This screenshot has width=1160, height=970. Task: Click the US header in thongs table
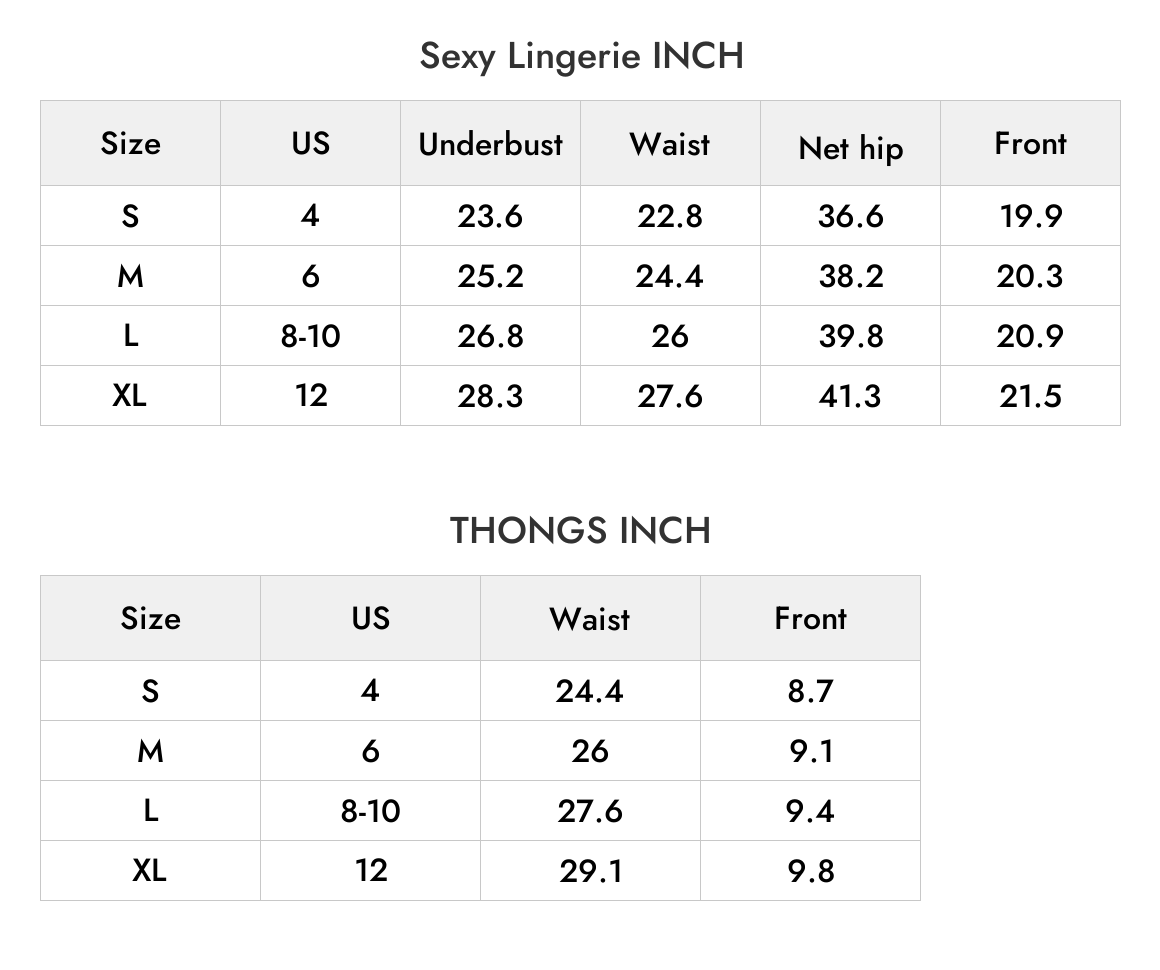(x=371, y=619)
